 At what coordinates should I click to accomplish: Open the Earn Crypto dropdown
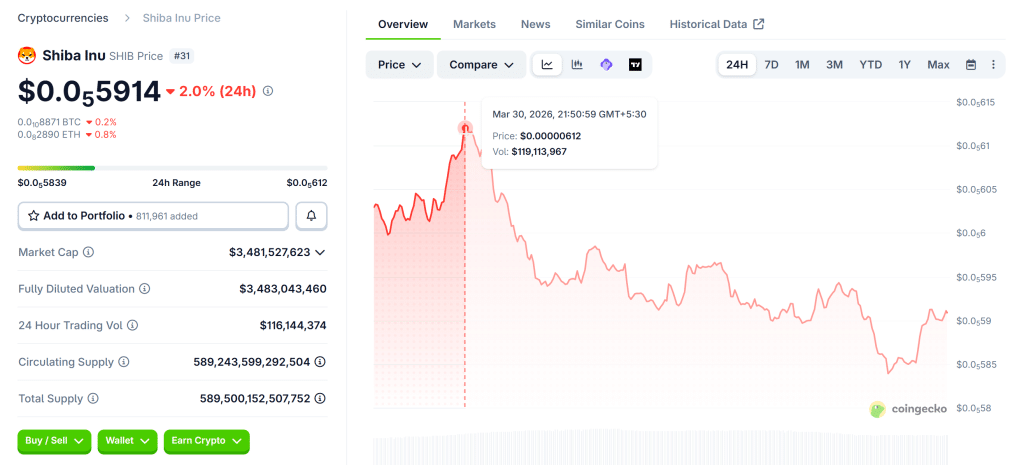[206, 441]
